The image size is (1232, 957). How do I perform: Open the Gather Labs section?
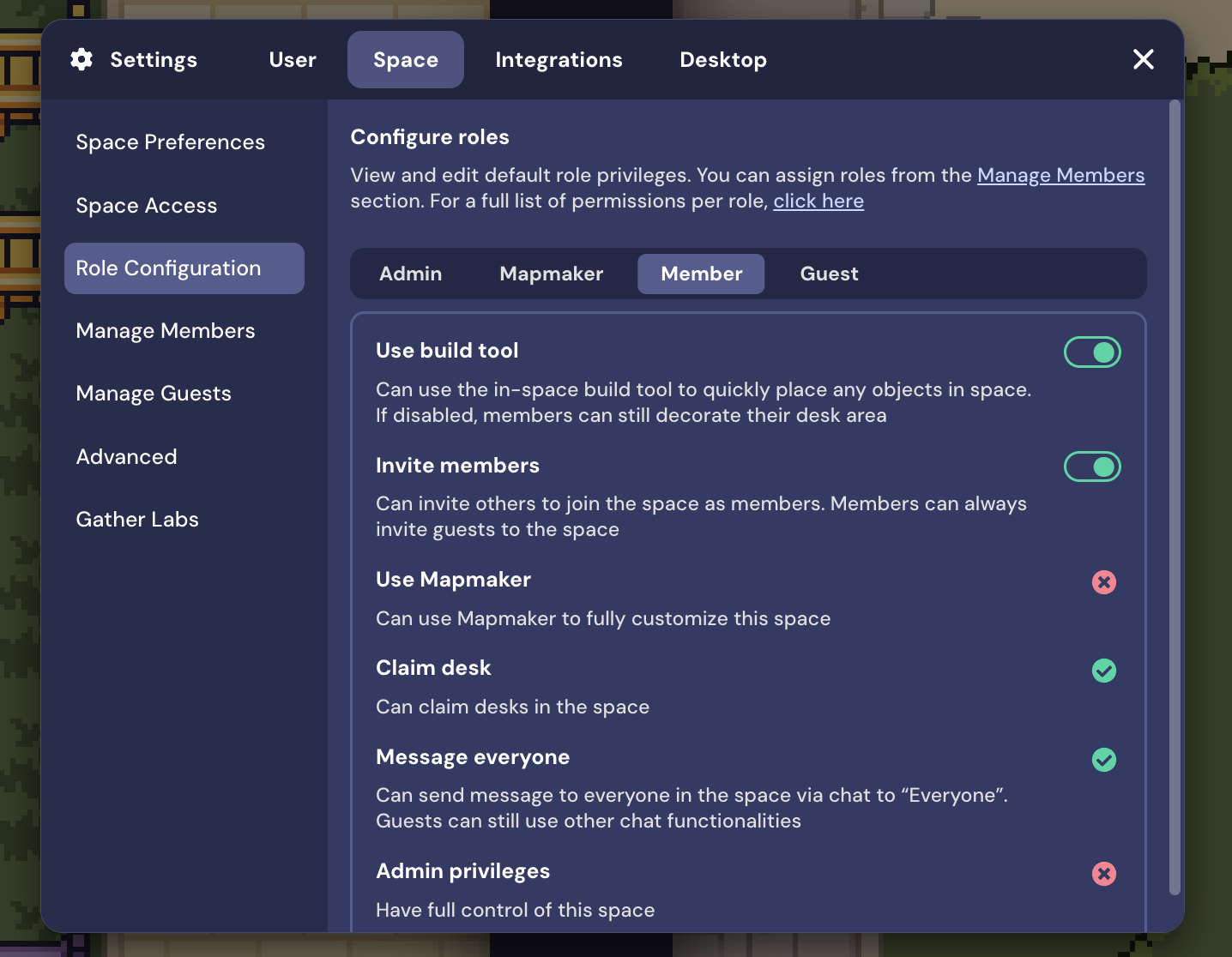coord(137,520)
